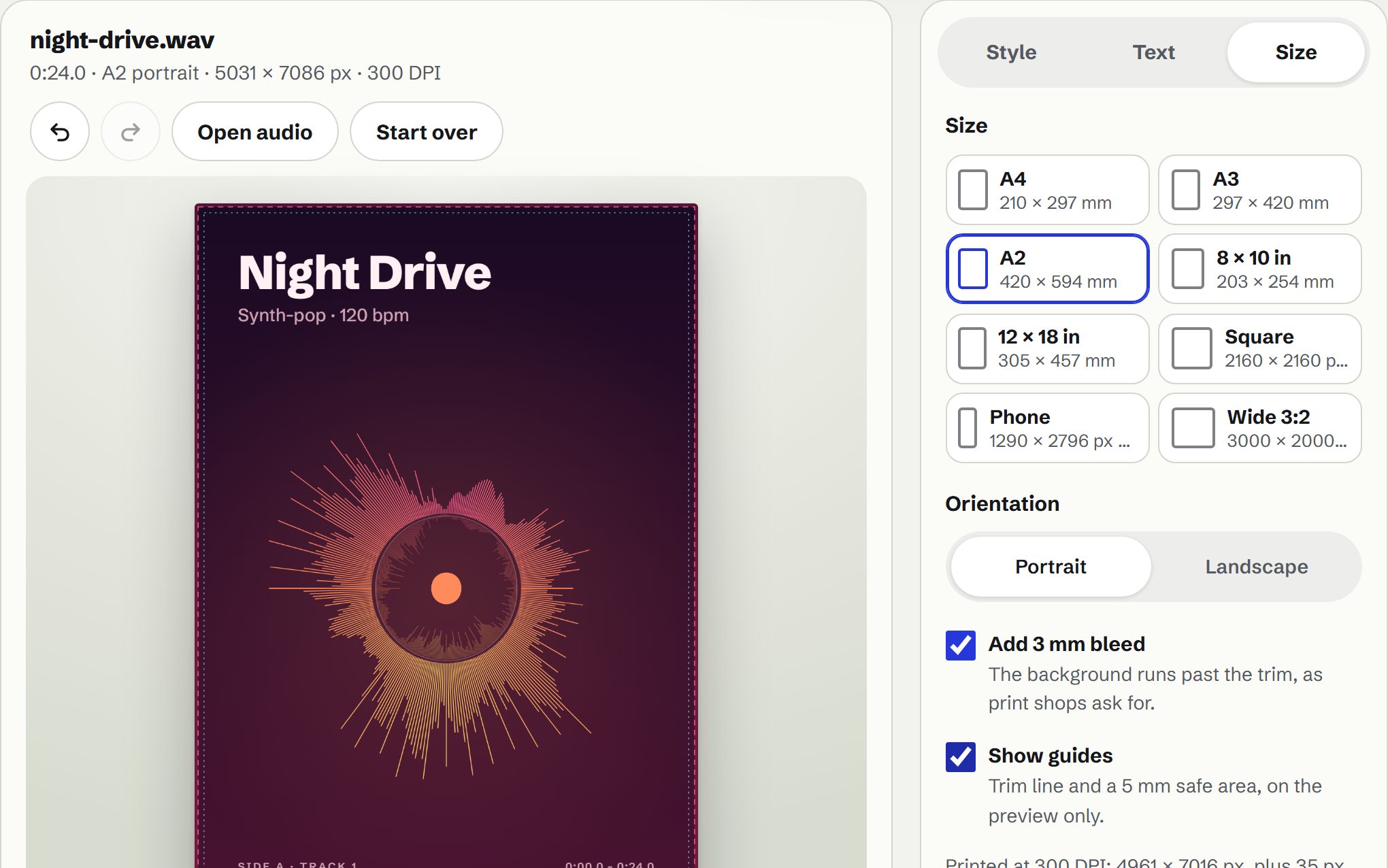Set orientation to Landscape

click(x=1257, y=567)
